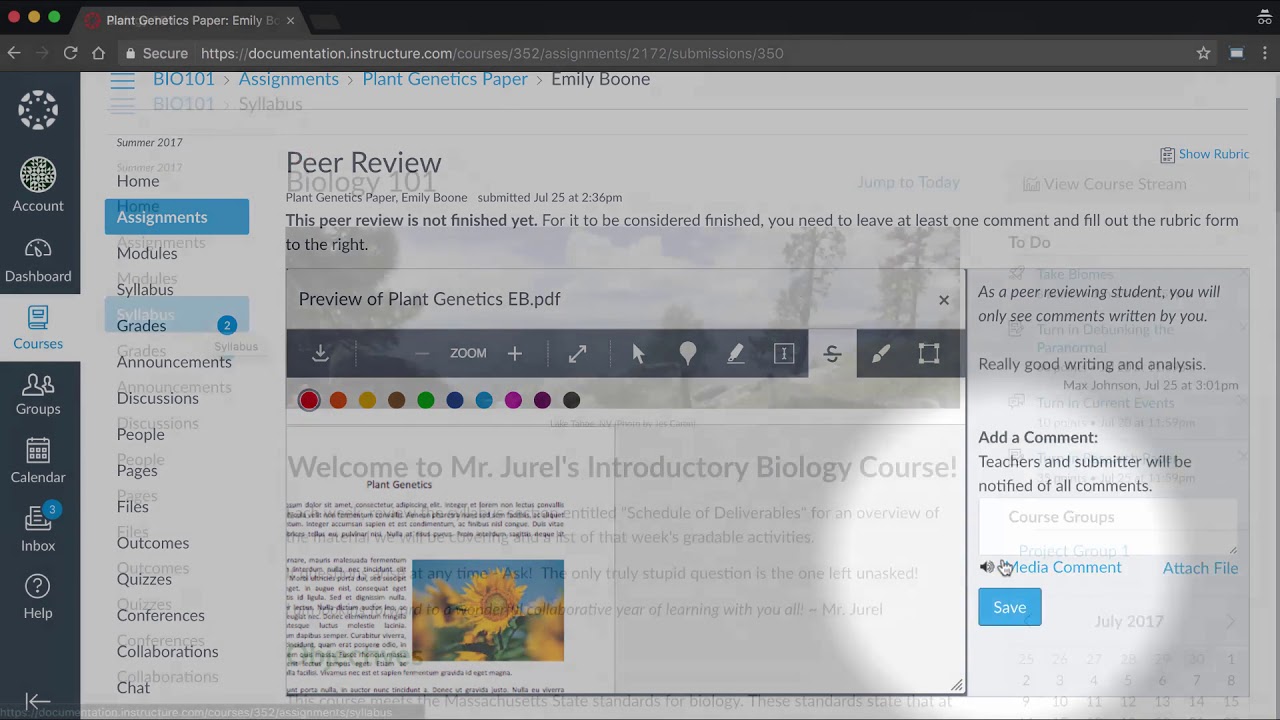Download the Plant Genetics EB.pdf file
Viewport: 1280px width, 720px height.
(x=320, y=353)
